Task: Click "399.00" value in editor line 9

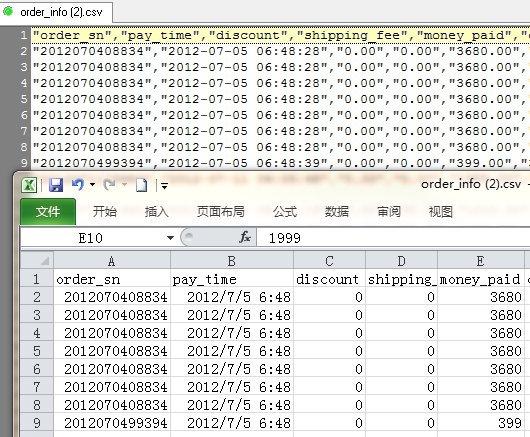Action: click(481, 163)
